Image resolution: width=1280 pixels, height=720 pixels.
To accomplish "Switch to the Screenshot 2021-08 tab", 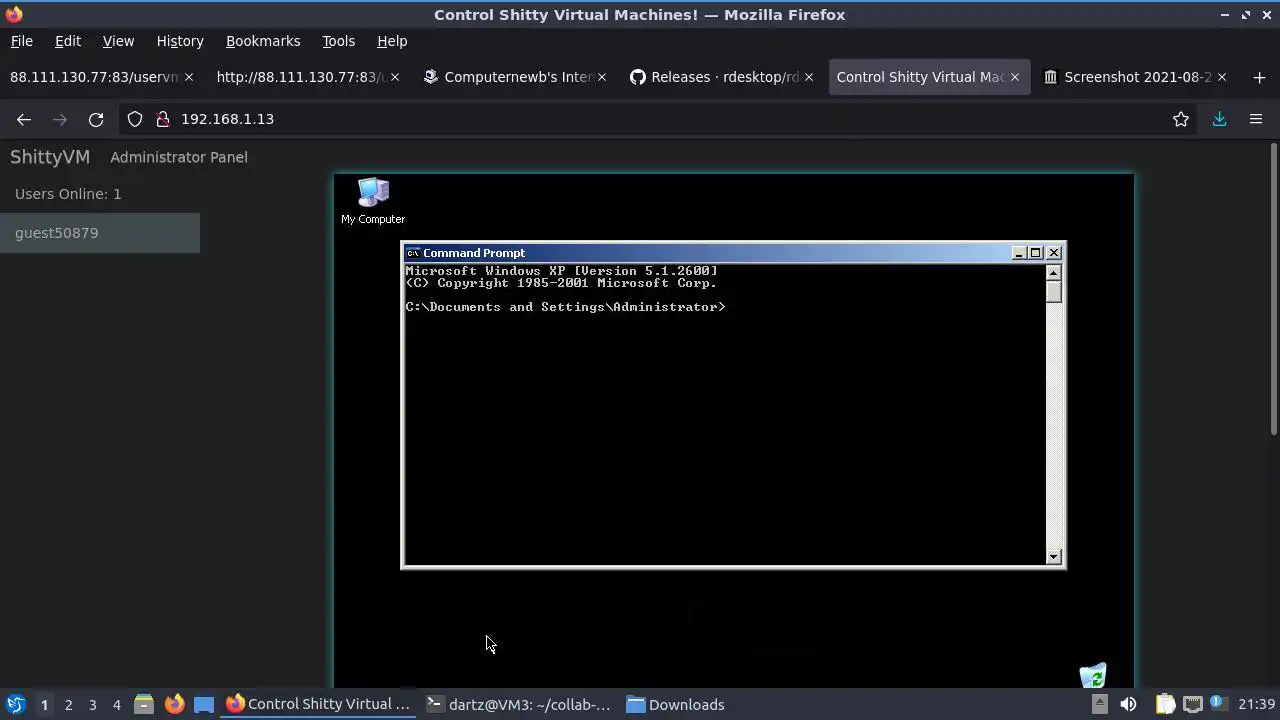I will point(1137,77).
